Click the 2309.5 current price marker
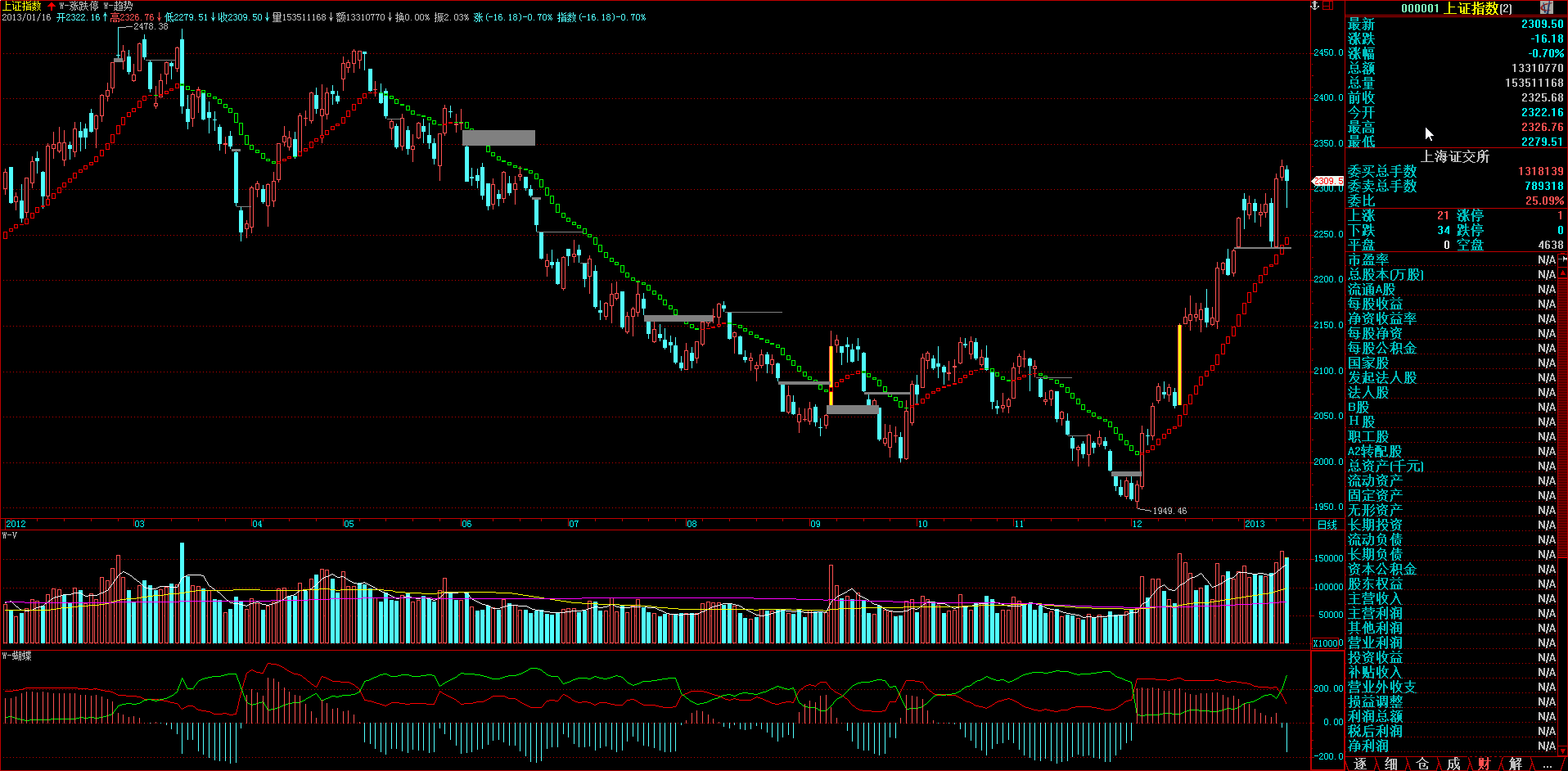 coord(1327,181)
